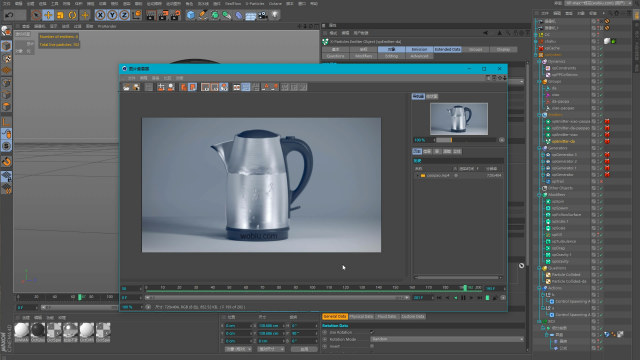This screenshot has height=360, width=640.
Task: Click the kettle navigator thumbnail
Action: tap(459, 119)
